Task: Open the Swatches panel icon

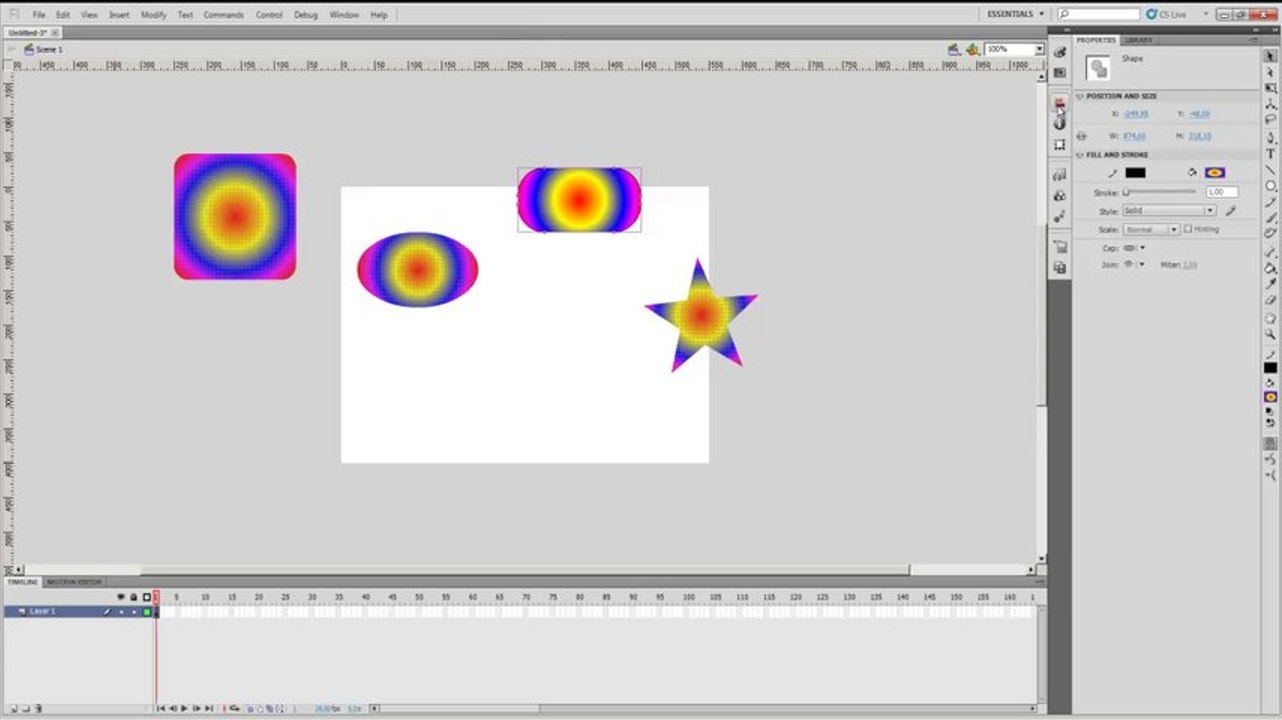Action: point(1060,72)
